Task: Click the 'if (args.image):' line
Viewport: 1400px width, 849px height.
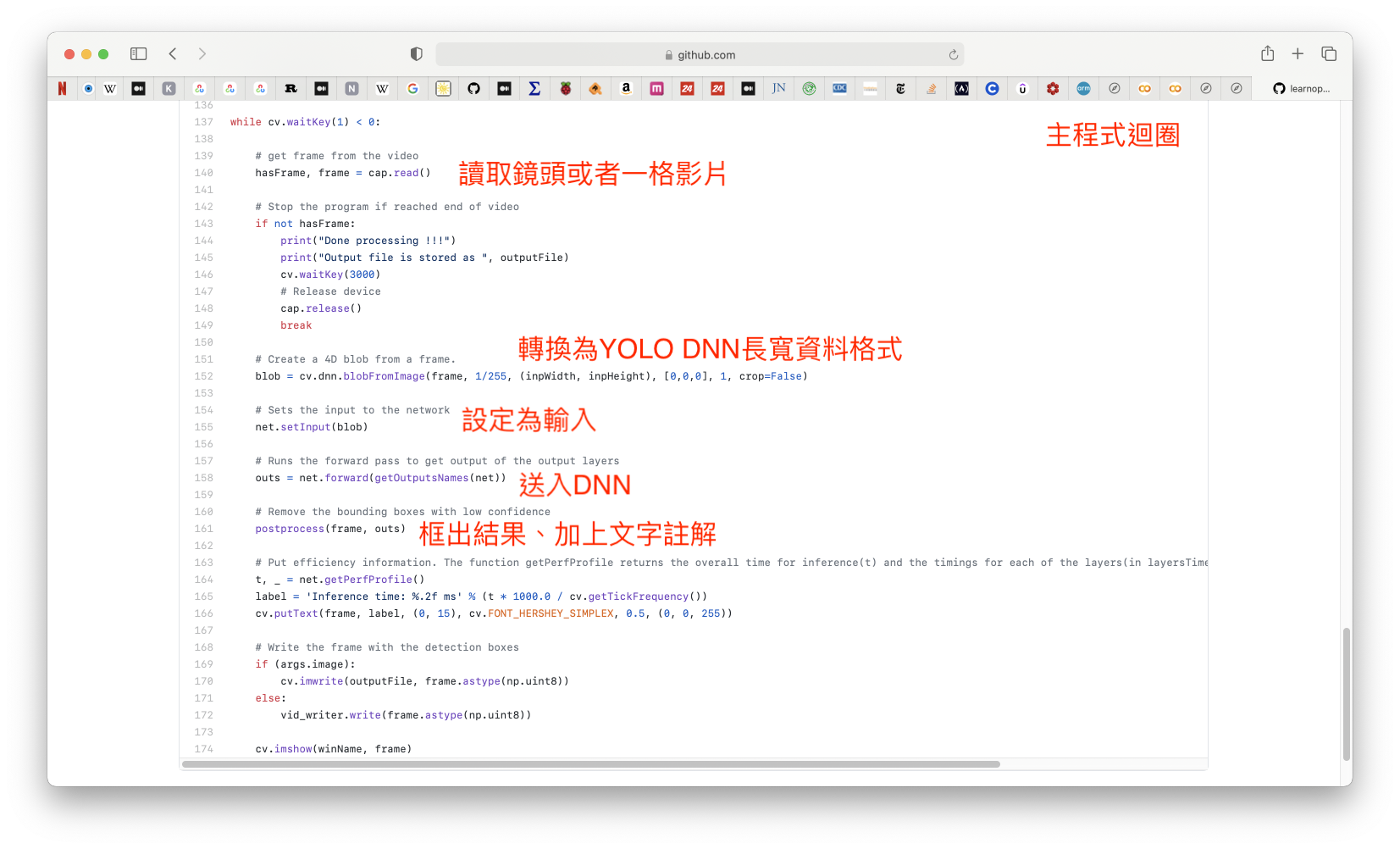Action: tap(305, 664)
